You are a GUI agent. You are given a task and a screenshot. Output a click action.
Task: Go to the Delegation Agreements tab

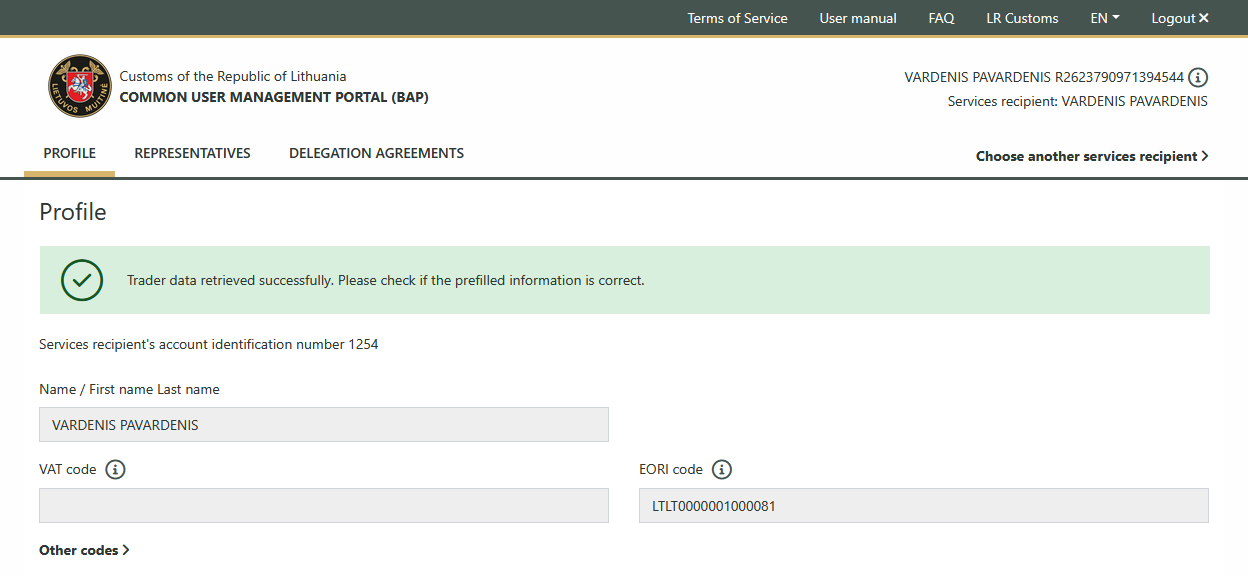376,154
